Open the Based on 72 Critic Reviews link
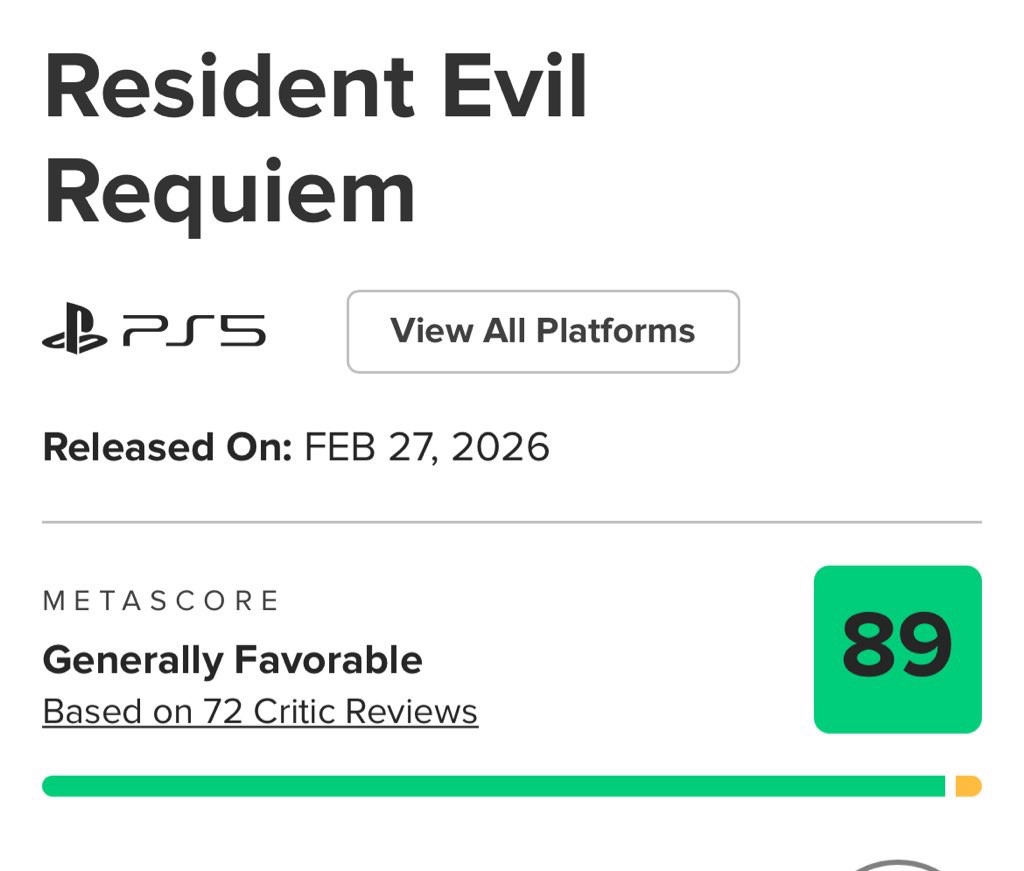Viewport: 1024px width, 871px height. click(x=260, y=712)
